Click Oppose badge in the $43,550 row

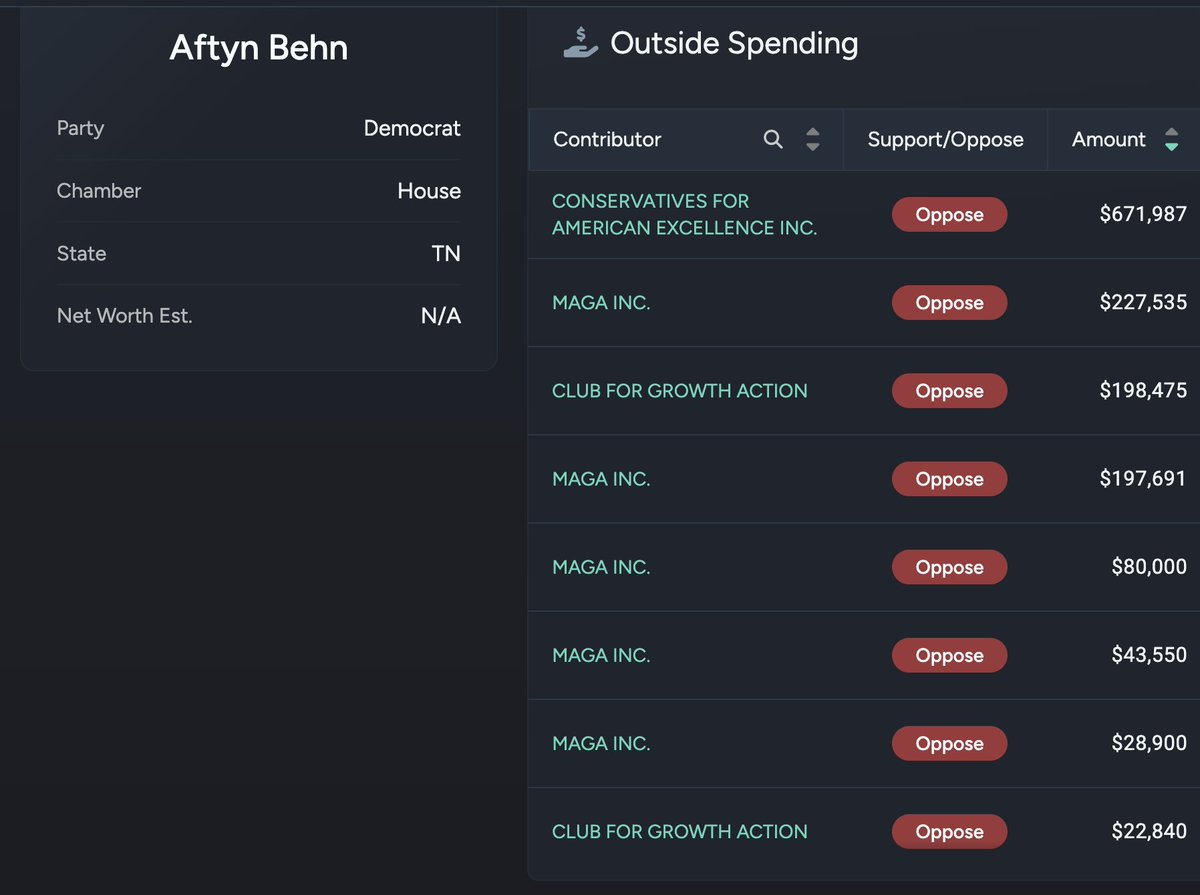[x=949, y=655]
